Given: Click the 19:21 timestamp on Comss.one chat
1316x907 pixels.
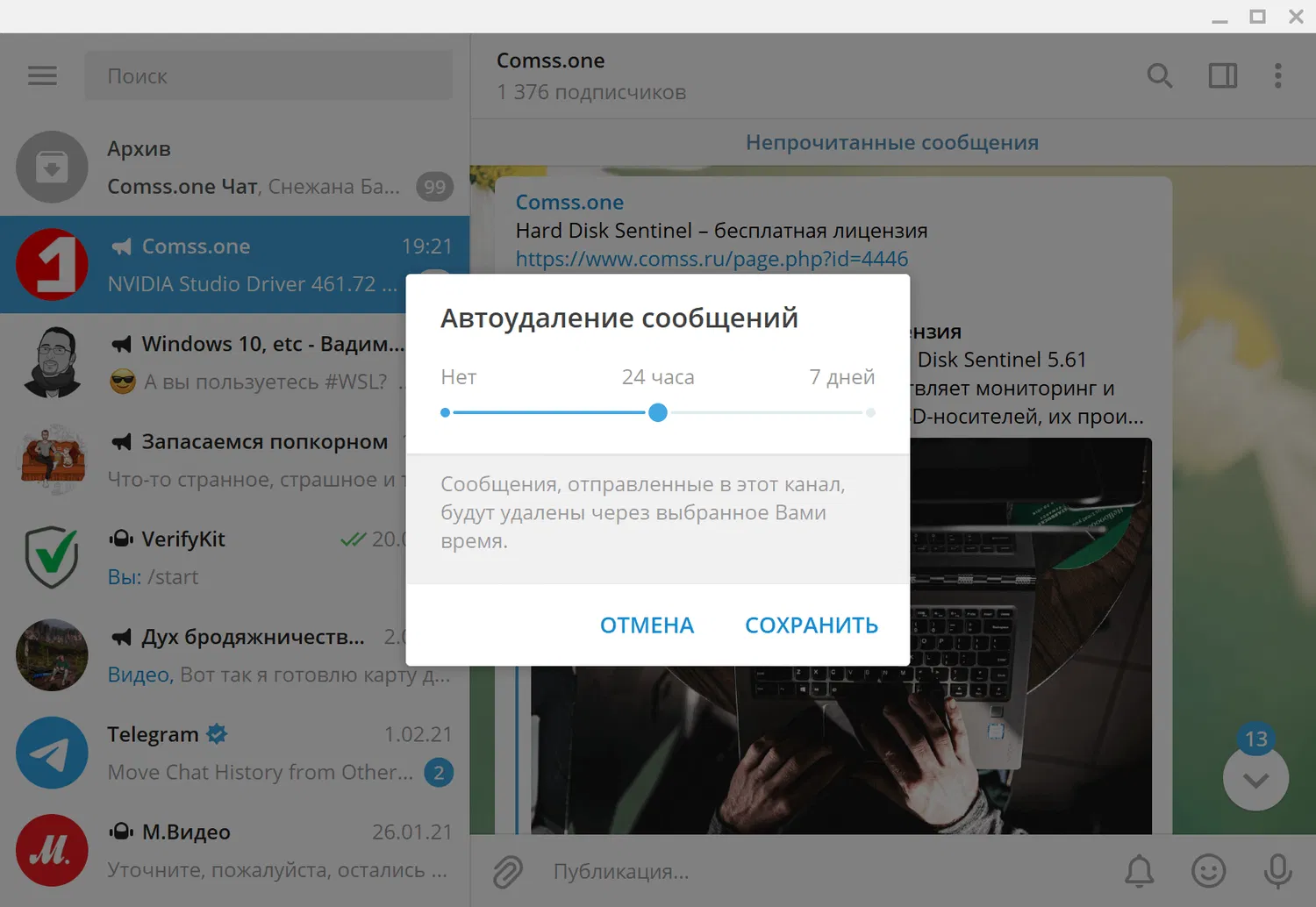Looking at the screenshot, I should tap(427, 246).
